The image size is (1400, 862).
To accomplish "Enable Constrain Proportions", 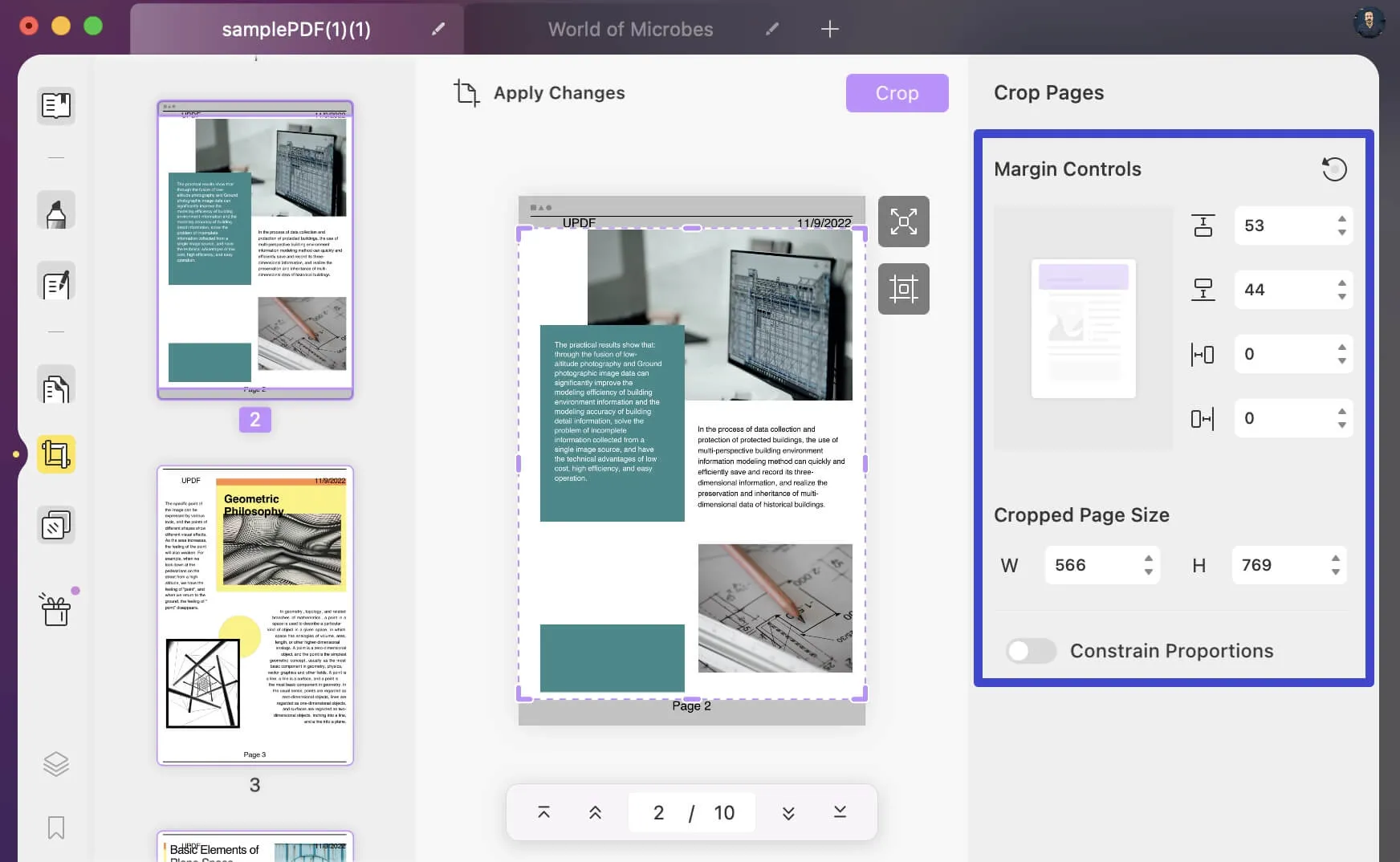I will (1032, 651).
